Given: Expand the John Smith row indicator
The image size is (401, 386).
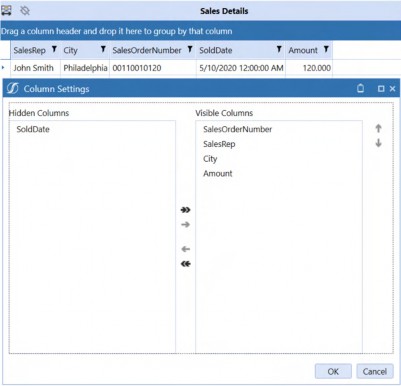Looking at the screenshot, I should point(3,68).
